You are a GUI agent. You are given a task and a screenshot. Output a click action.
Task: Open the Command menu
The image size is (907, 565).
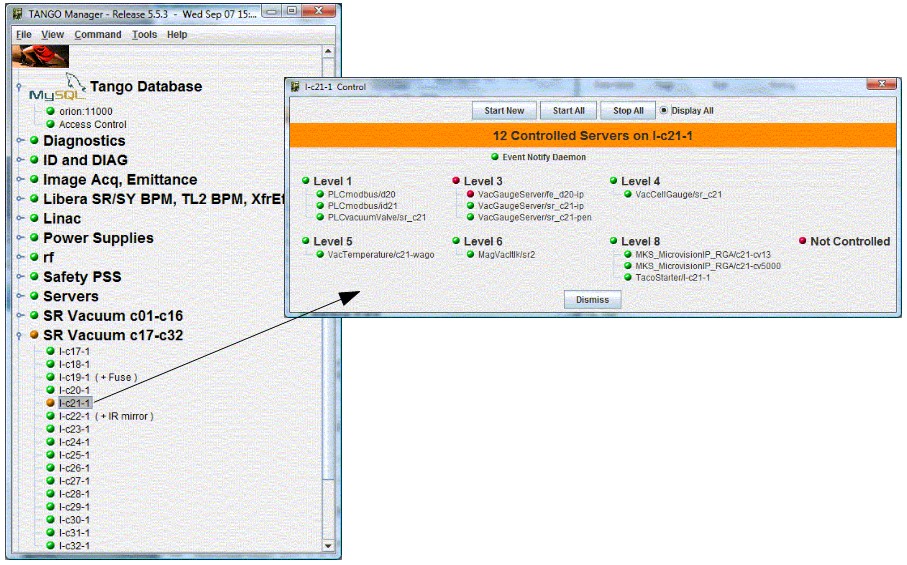pos(97,35)
